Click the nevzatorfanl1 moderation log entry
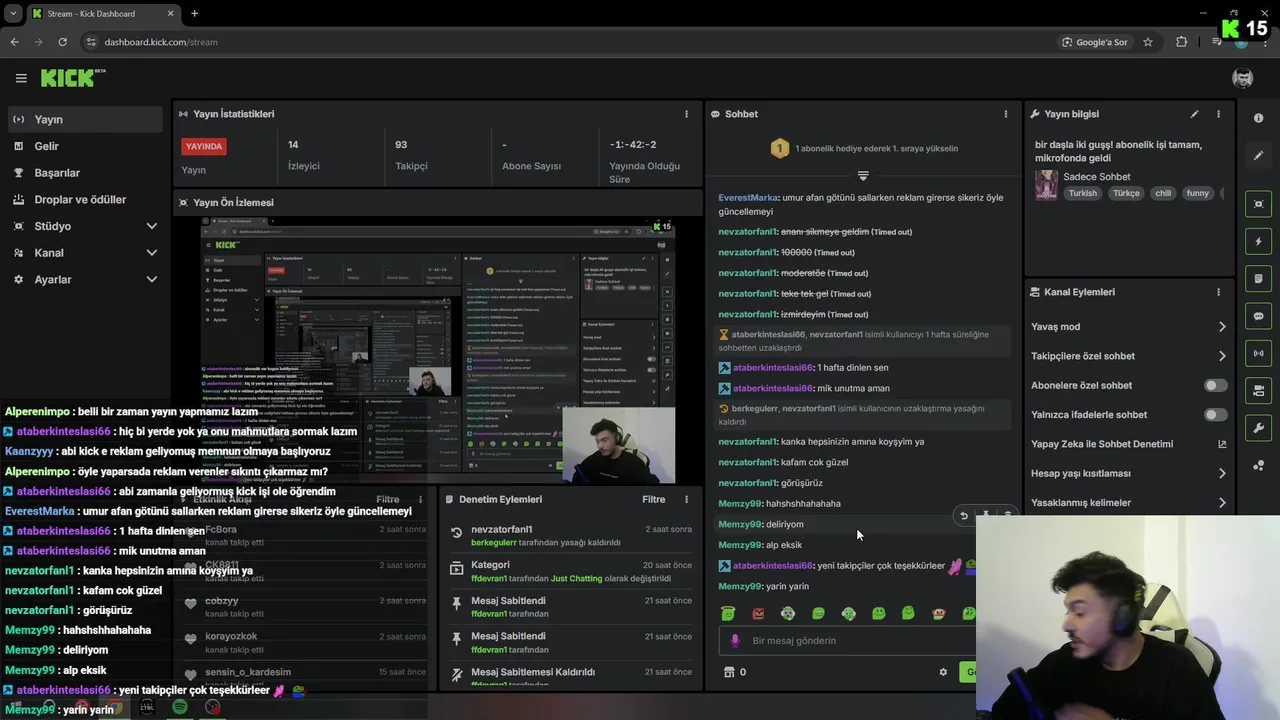 pyautogui.click(x=570, y=535)
